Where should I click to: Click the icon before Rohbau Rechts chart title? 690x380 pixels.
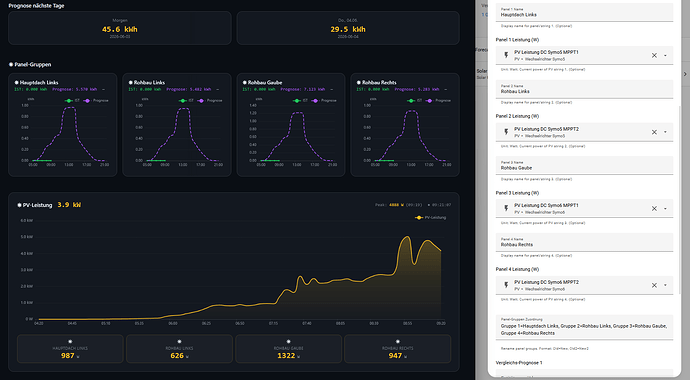pyautogui.click(x=359, y=82)
